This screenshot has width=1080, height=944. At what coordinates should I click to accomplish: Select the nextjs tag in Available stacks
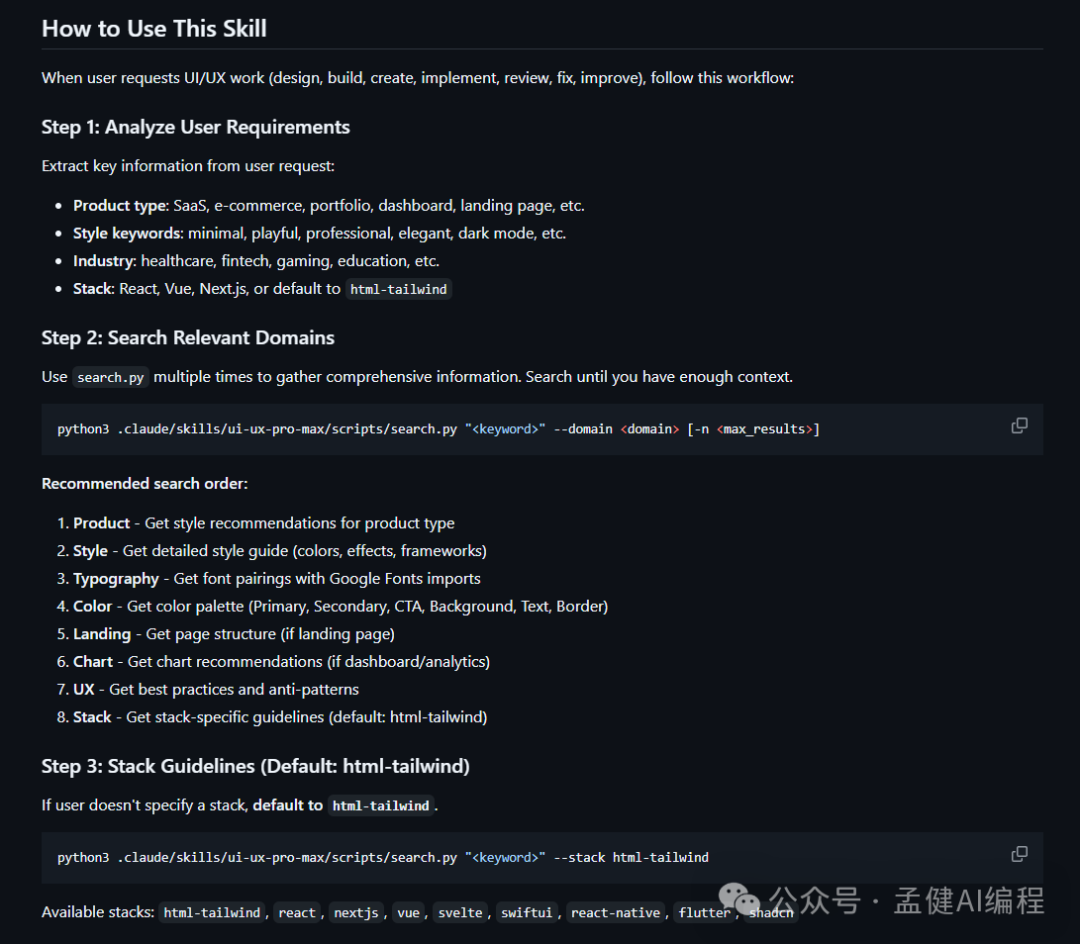[357, 913]
